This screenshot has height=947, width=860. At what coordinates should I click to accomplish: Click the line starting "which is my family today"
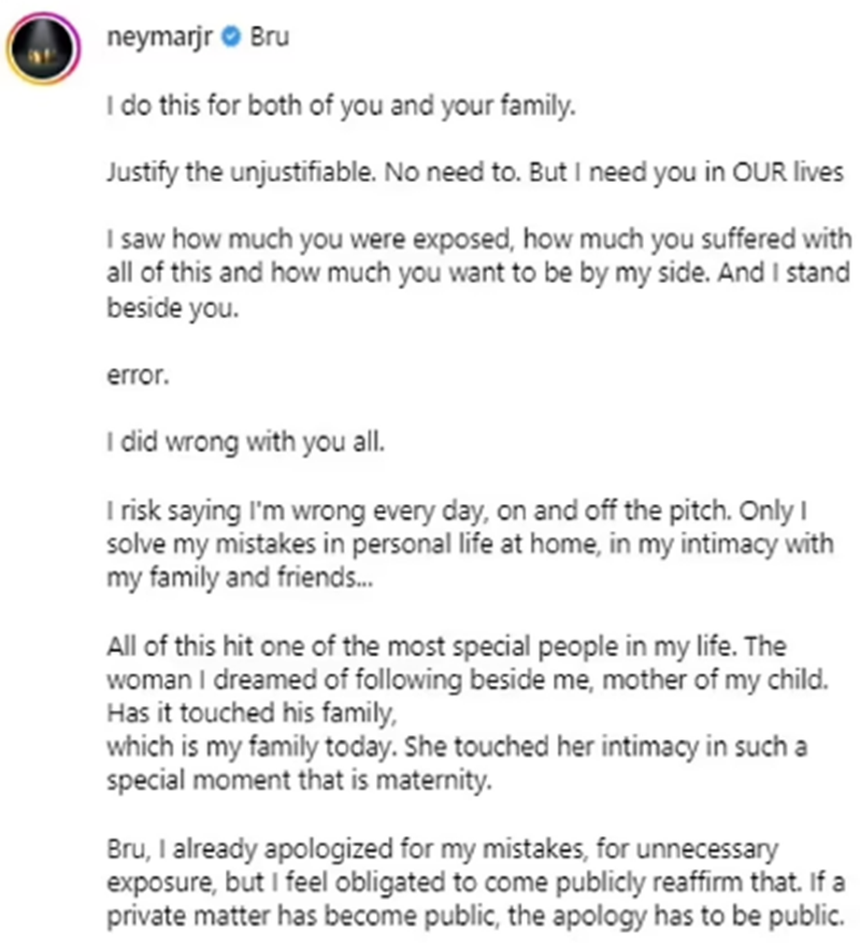pos(457,747)
